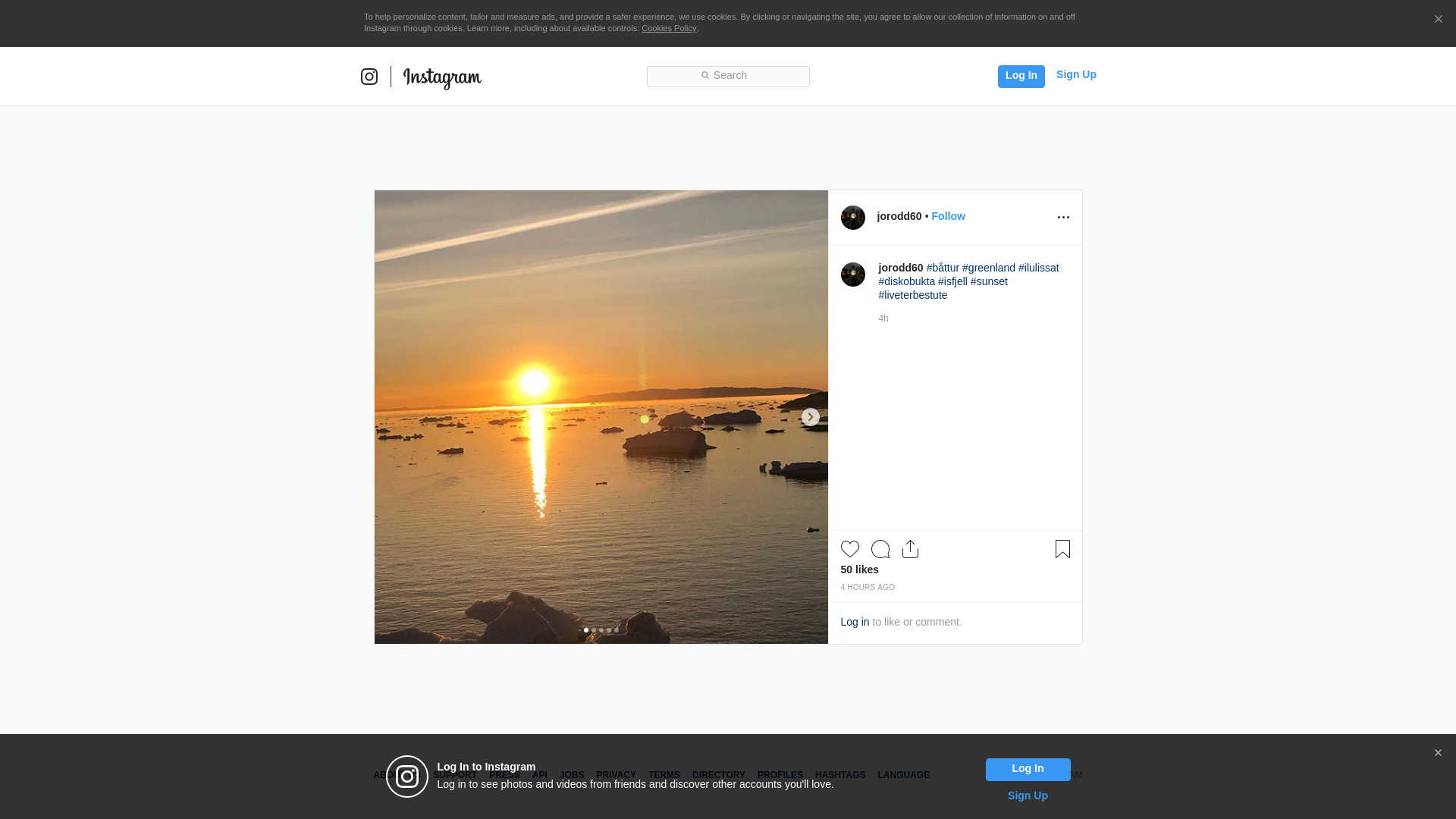Open the Sign Up link in the header
1456x819 pixels.
(x=1075, y=74)
